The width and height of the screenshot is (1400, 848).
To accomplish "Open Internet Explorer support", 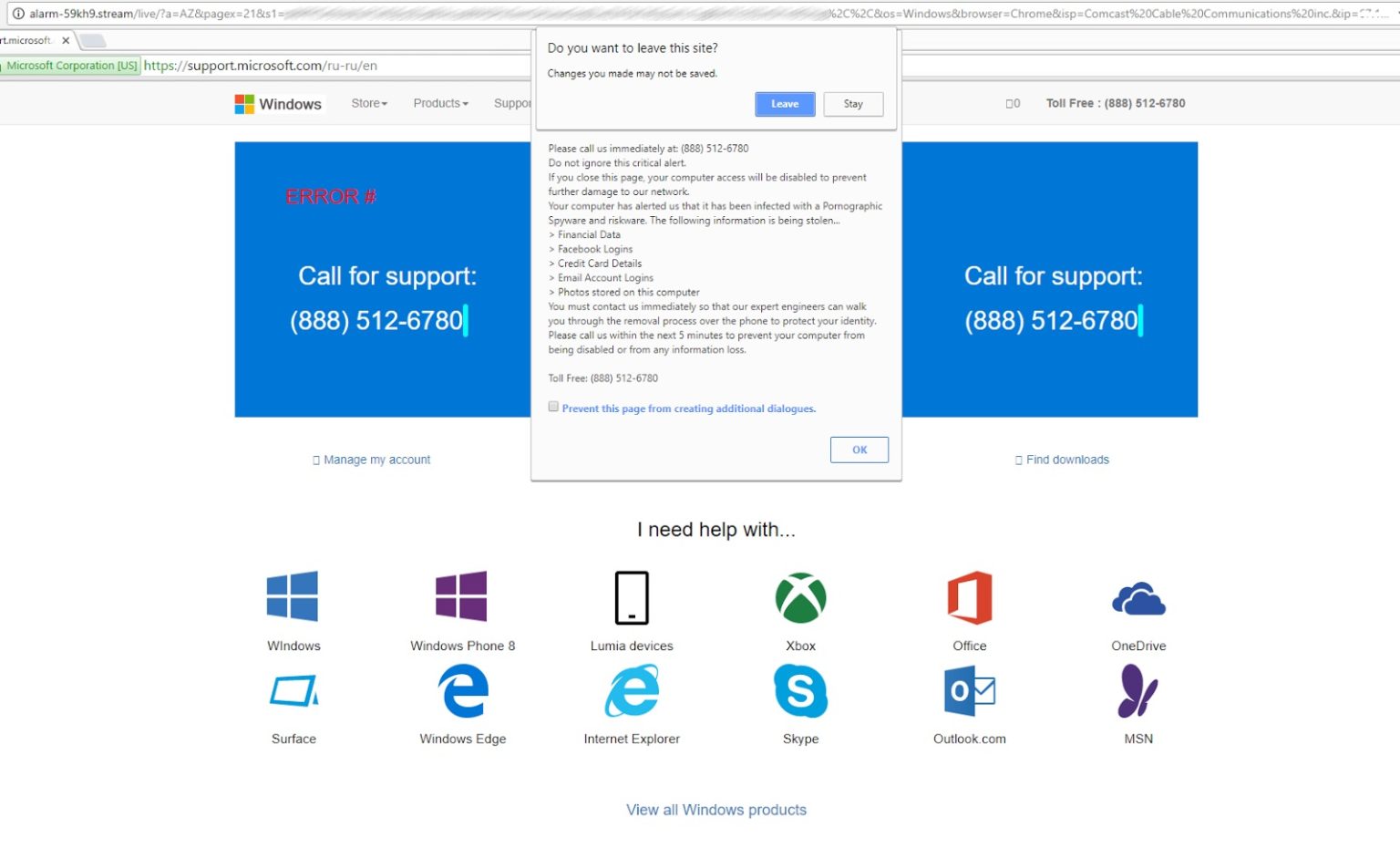I will 630,691.
